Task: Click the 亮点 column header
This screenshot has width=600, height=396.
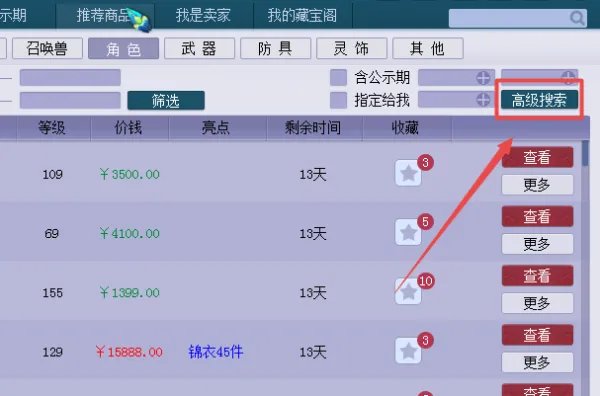Action: click(216, 128)
